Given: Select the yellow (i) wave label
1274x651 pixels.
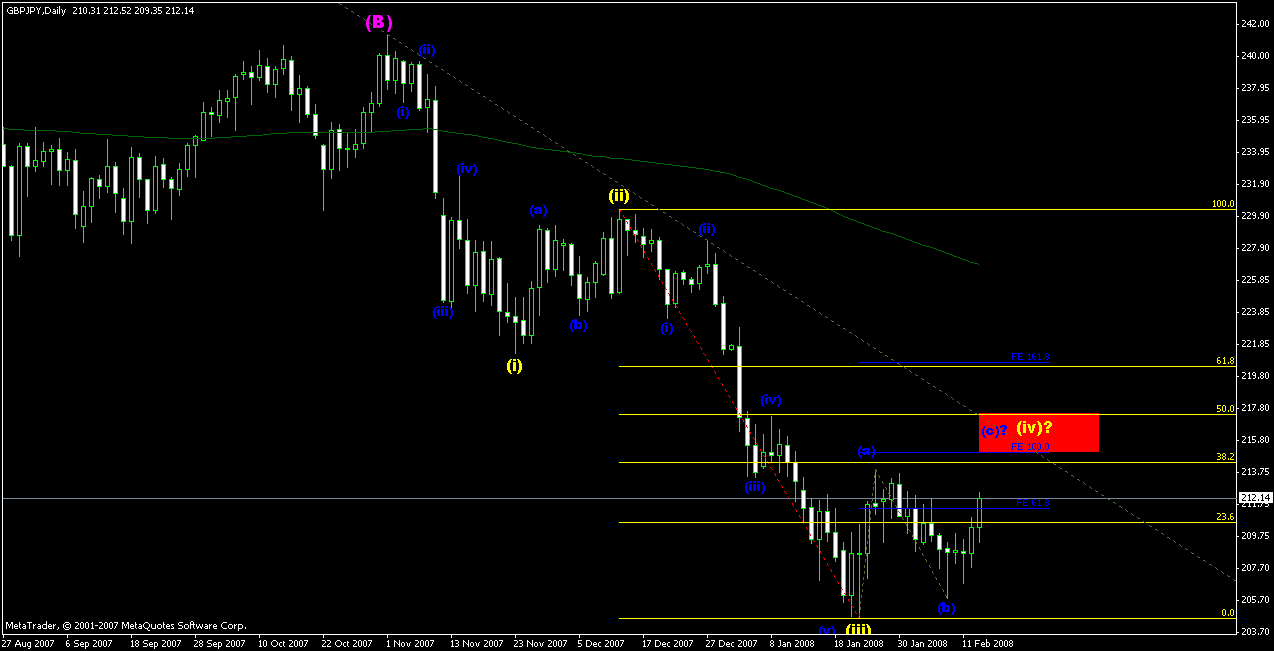Looking at the screenshot, I should coord(514,365).
